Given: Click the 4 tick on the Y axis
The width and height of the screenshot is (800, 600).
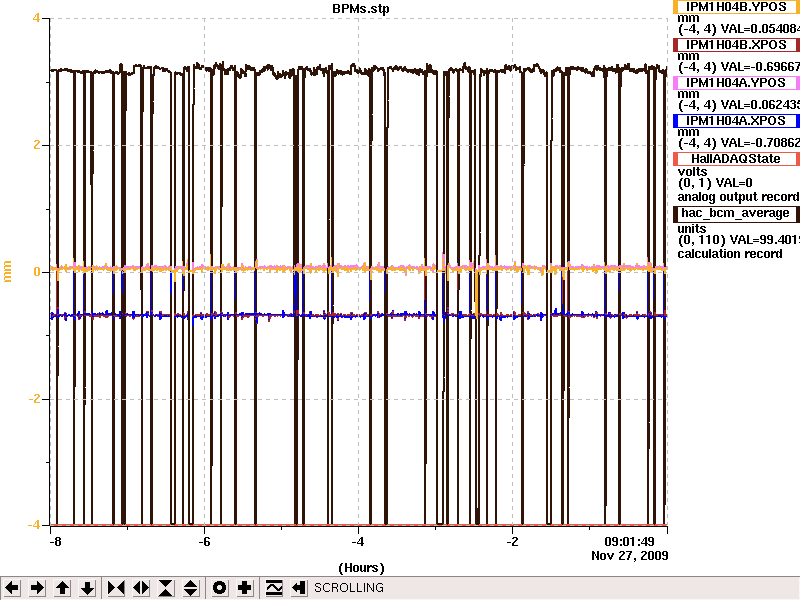Looking at the screenshot, I should coord(36,18).
